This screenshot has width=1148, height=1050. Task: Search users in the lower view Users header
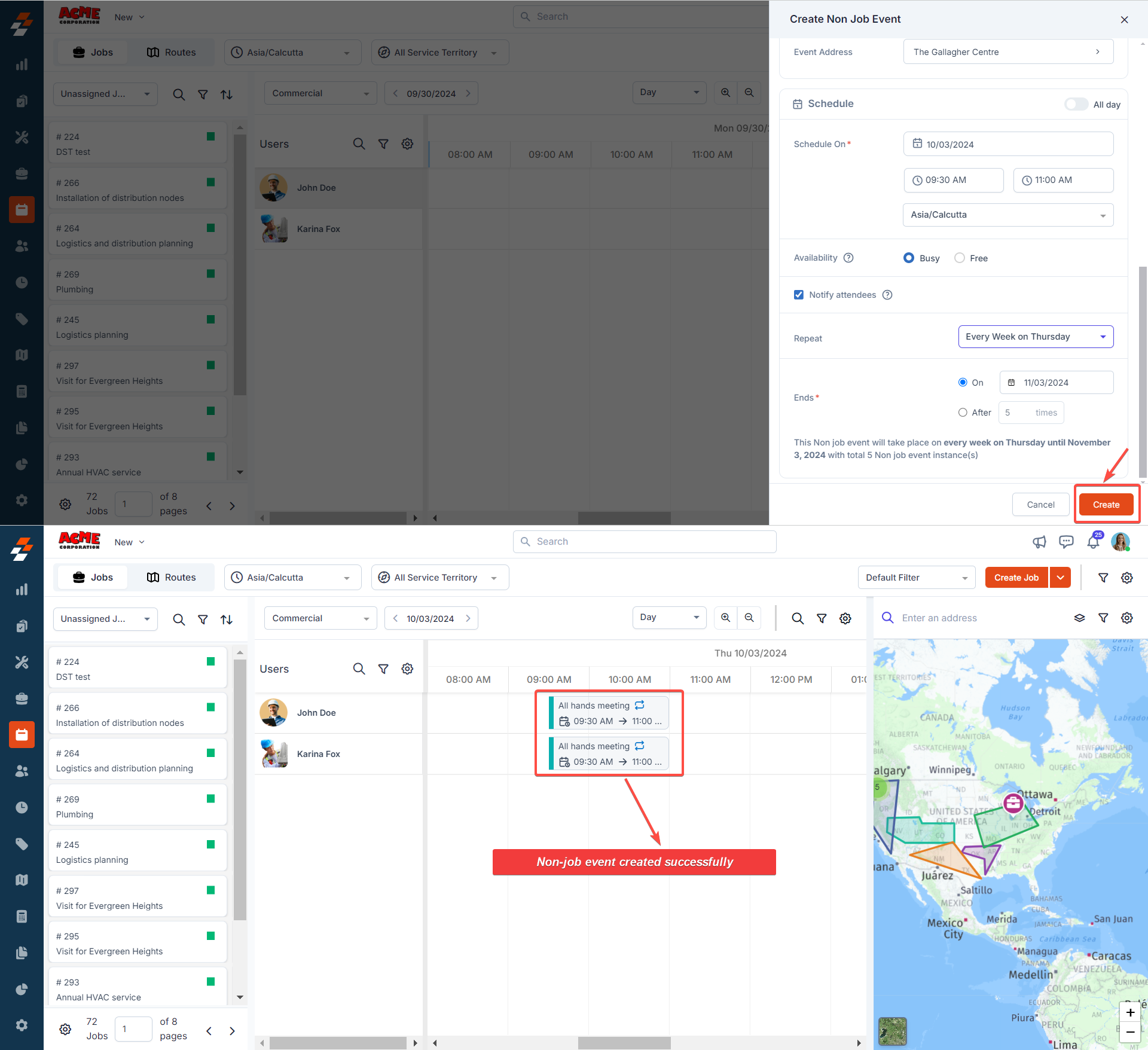coord(359,669)
